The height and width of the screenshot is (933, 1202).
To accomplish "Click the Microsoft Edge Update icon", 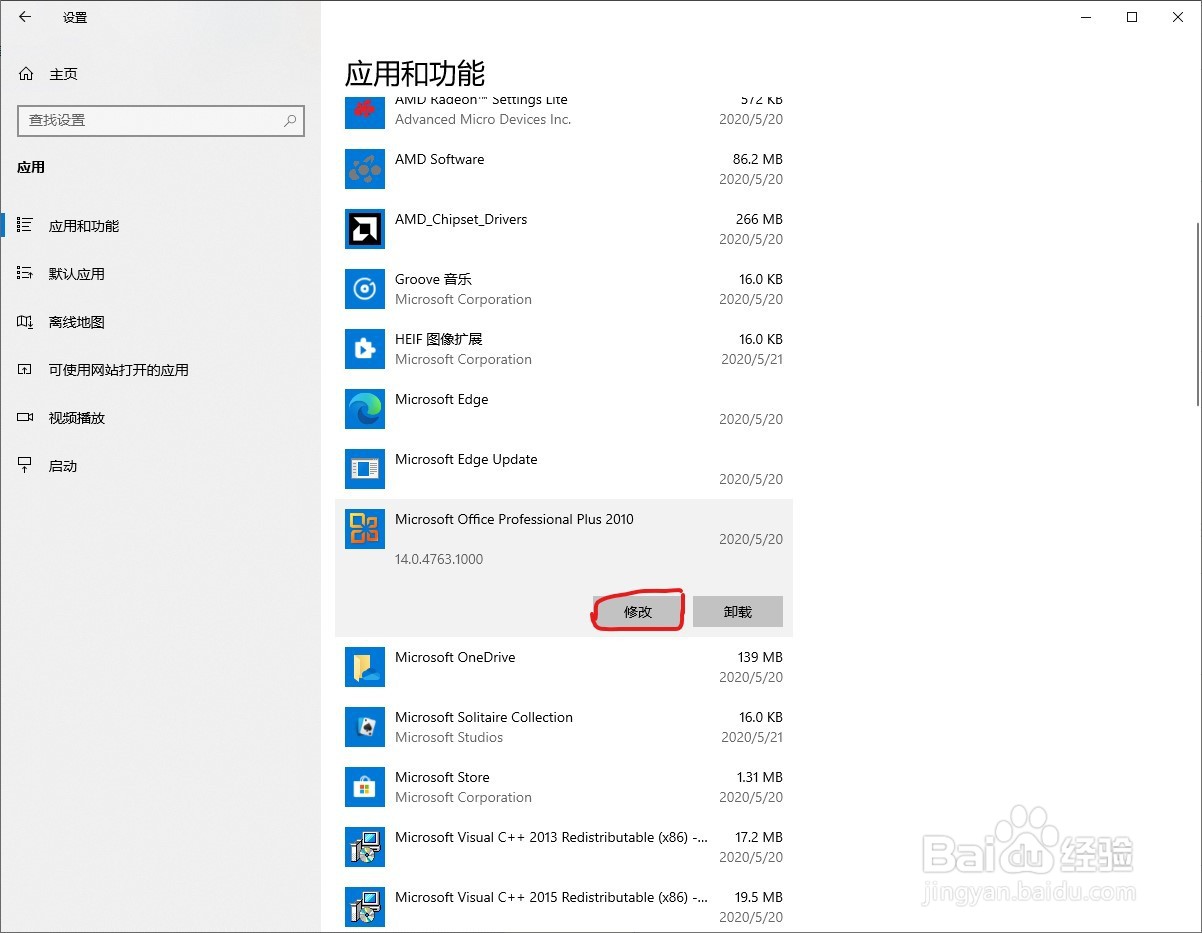I will pos(365,469).
